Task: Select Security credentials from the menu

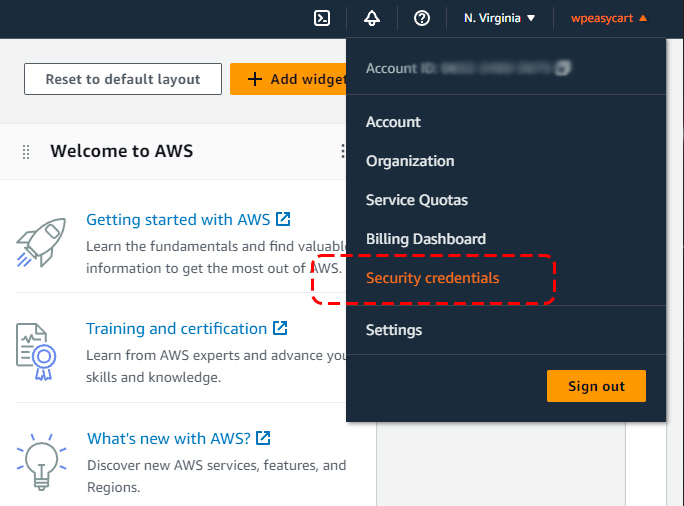Action: (432, 278)
